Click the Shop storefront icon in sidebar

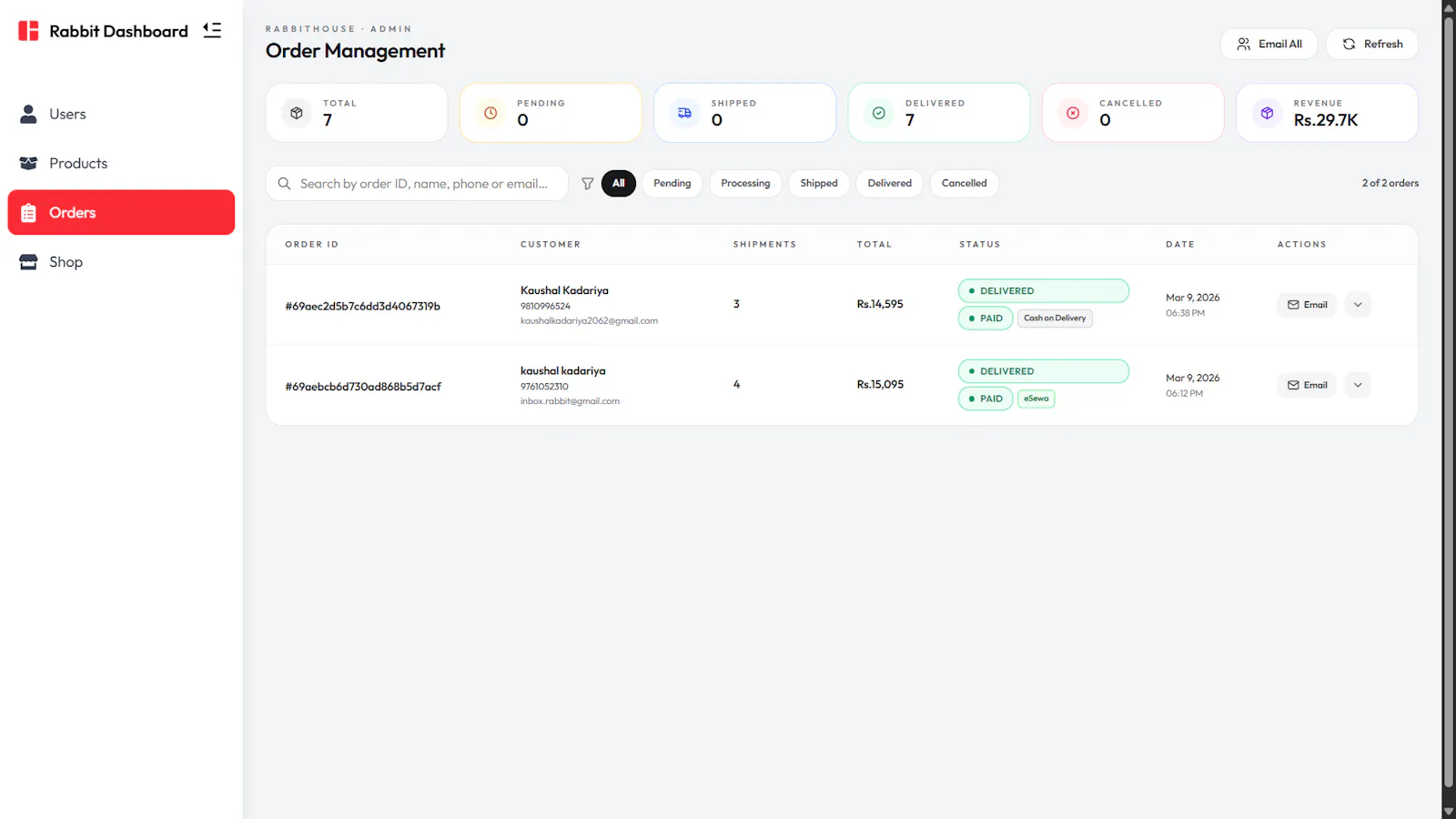[28, 261]
